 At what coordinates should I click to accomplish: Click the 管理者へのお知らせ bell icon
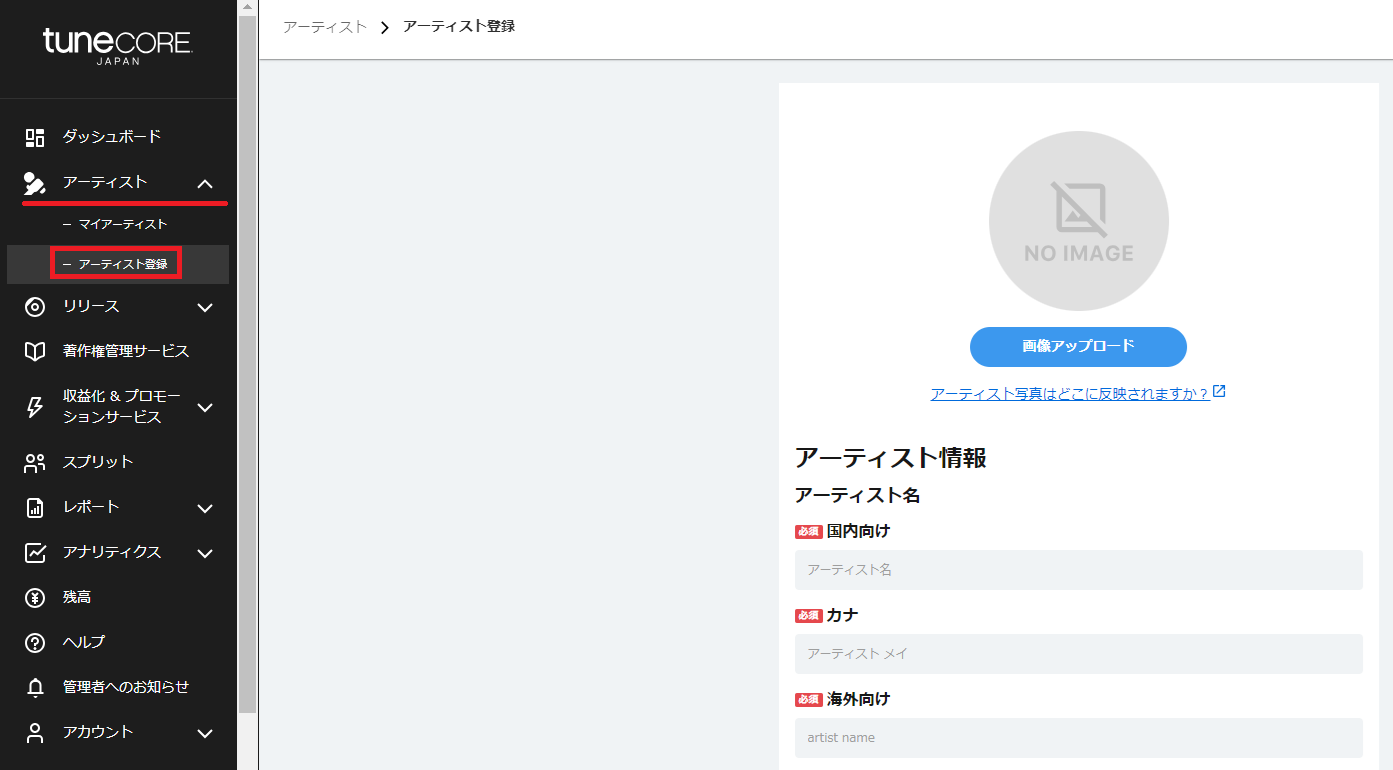pyautogui.click(x=34, y=687)
